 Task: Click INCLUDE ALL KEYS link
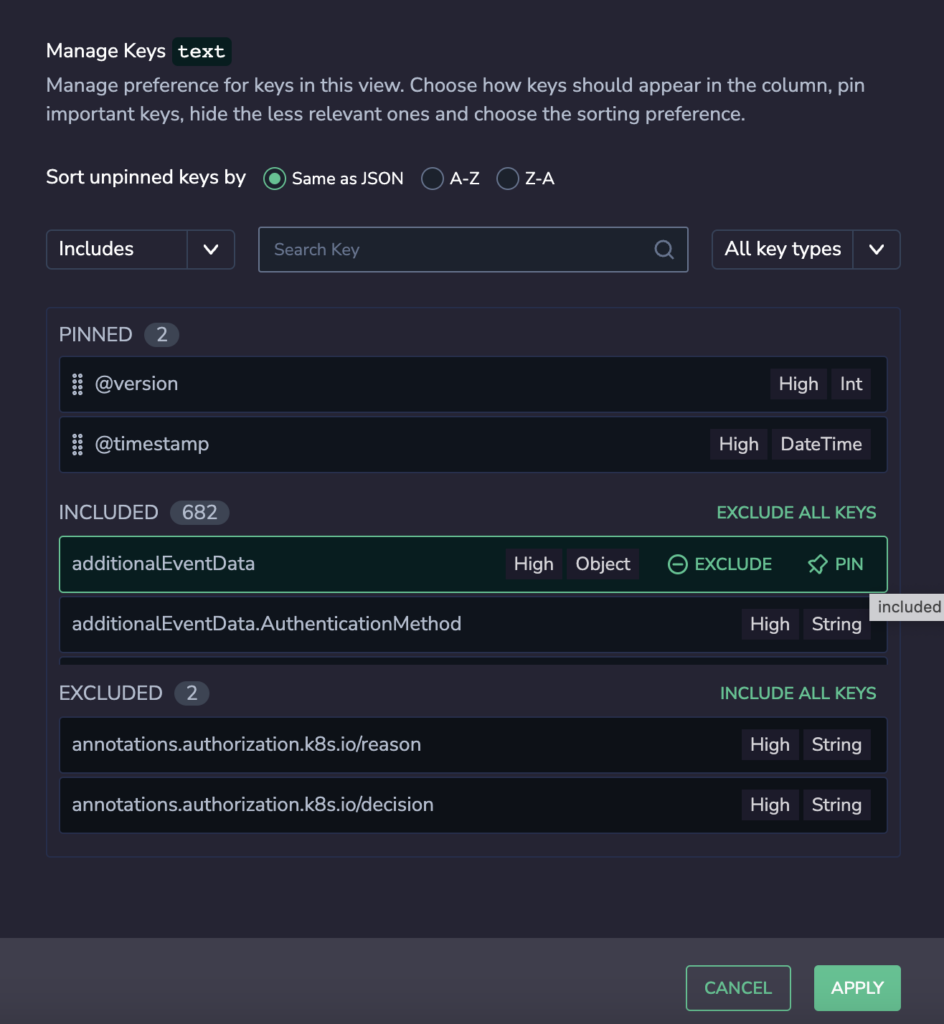[x=798, y=693]
